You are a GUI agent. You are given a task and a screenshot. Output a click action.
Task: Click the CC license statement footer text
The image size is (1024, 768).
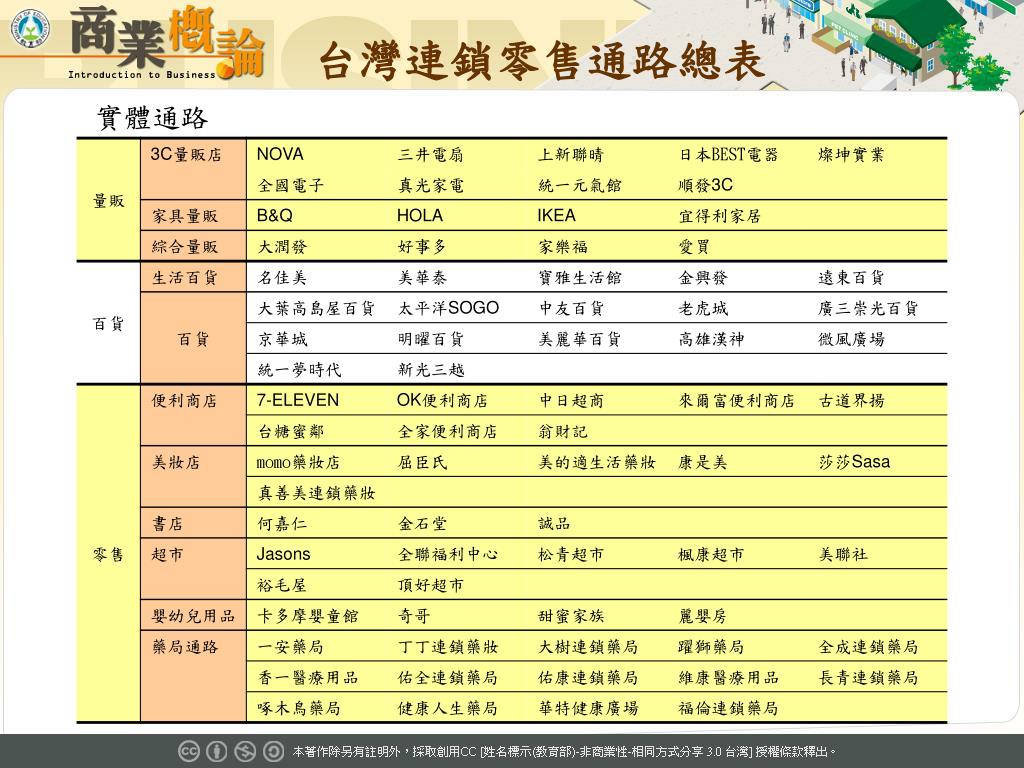[564, 752]
